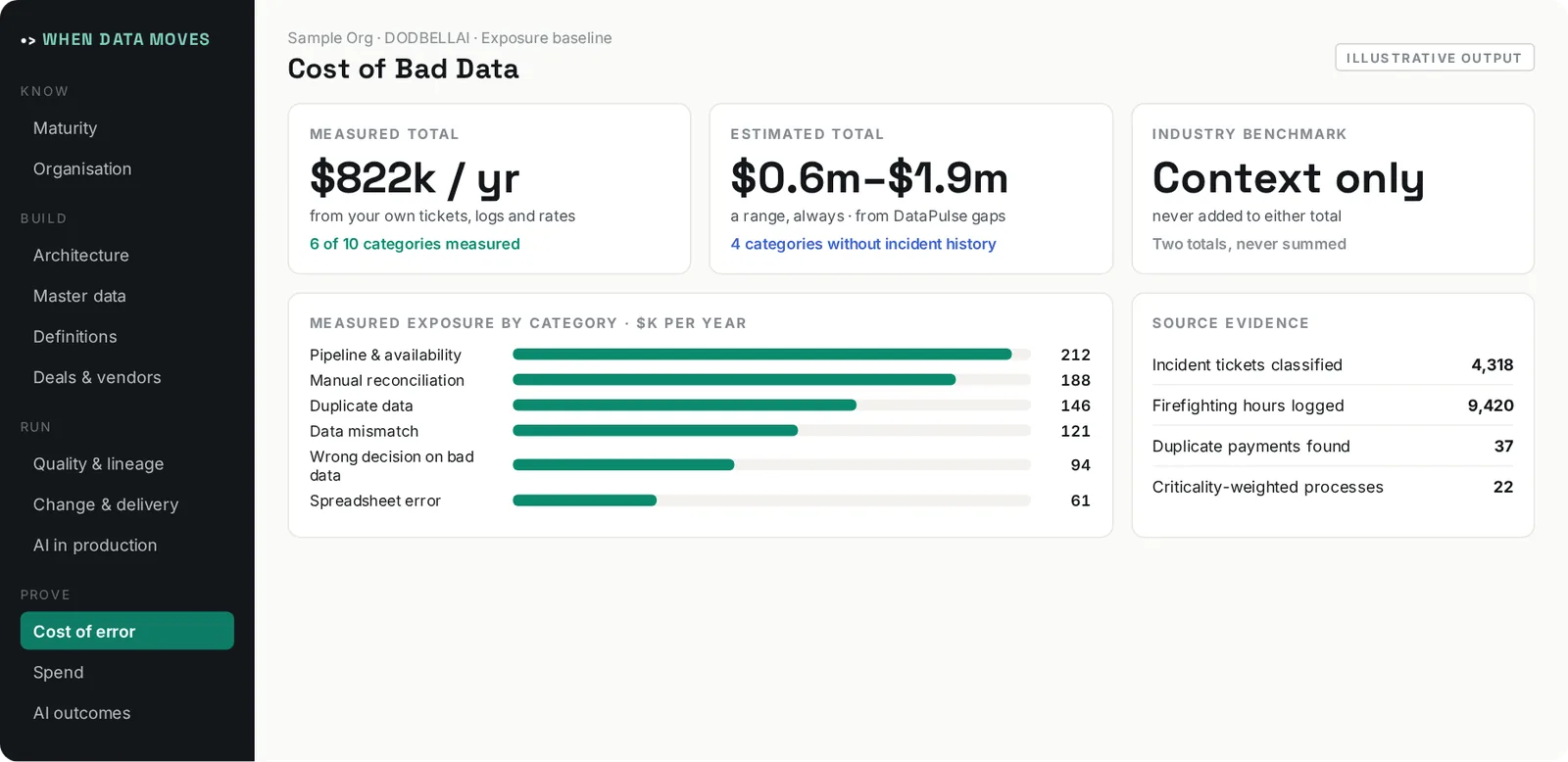Click the Manual reconciliation progress bar

[x=771, y=380]
